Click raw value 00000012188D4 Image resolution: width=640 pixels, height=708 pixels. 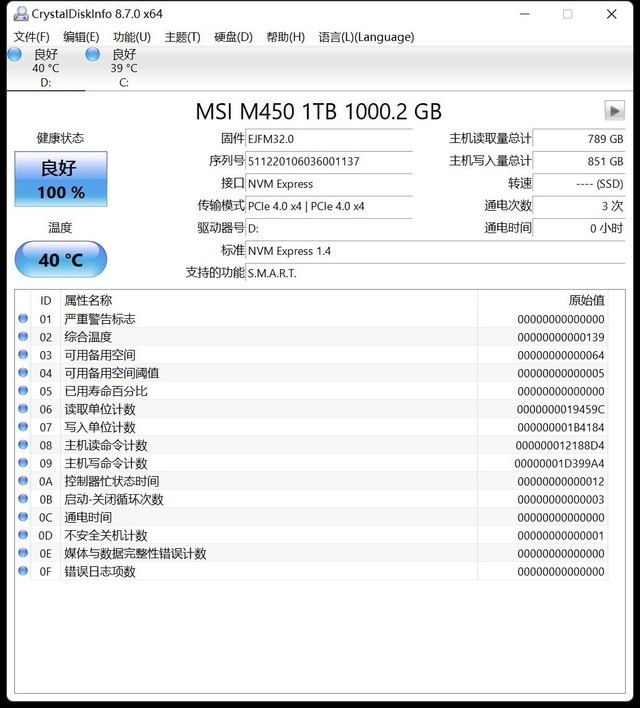pyautogui.click(x=560, y=445)
